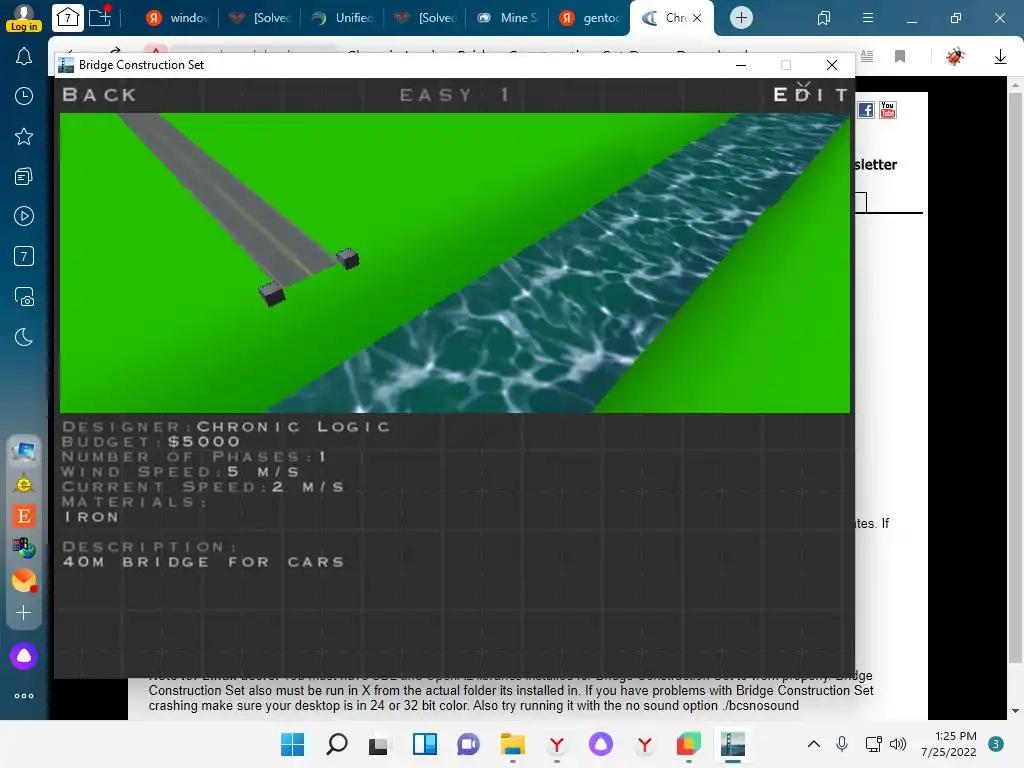Toggle night mode moon icon
Viewport: 1024px width, 768px height.
24,337
